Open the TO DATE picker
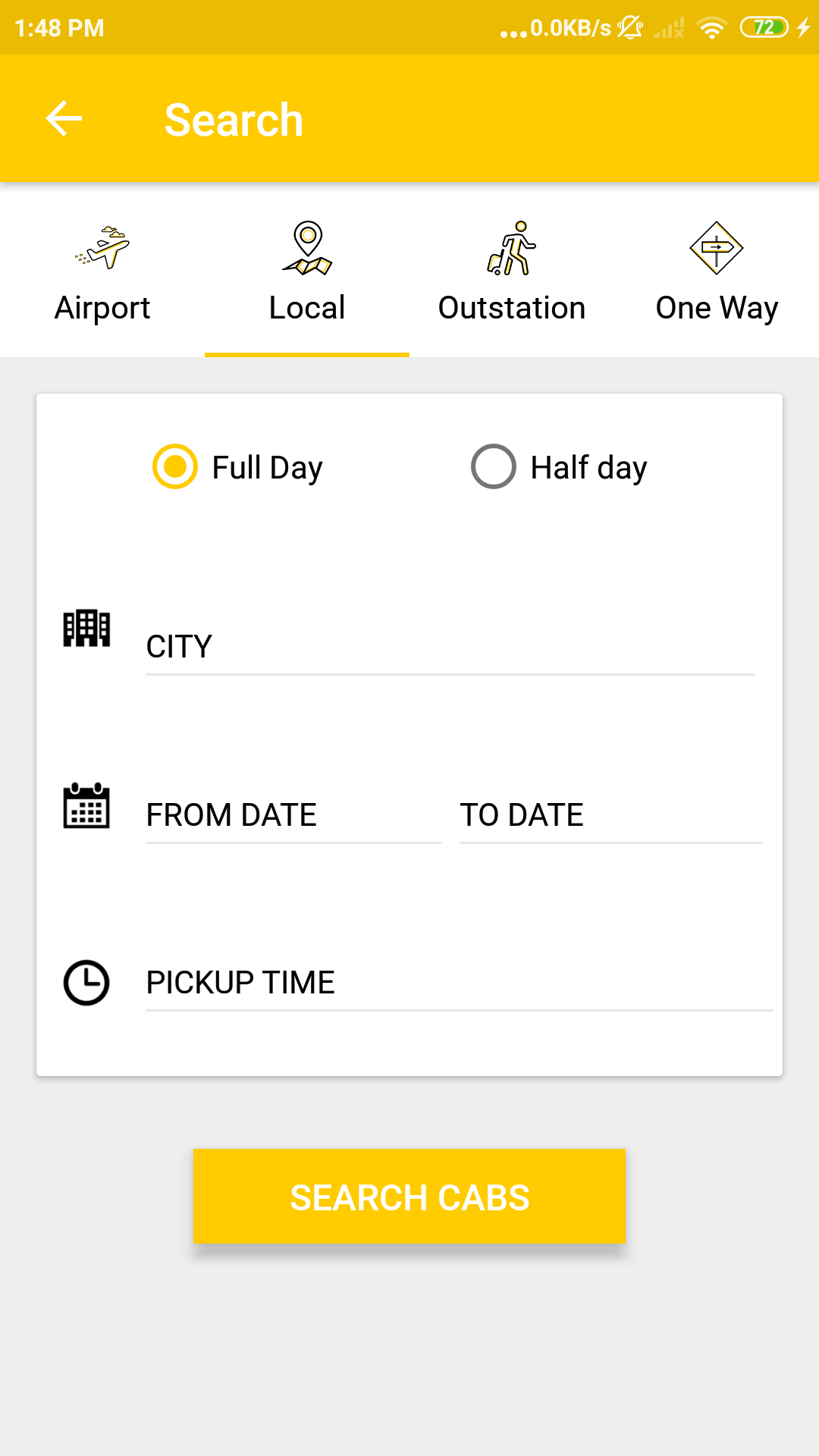 coord(610,815)
